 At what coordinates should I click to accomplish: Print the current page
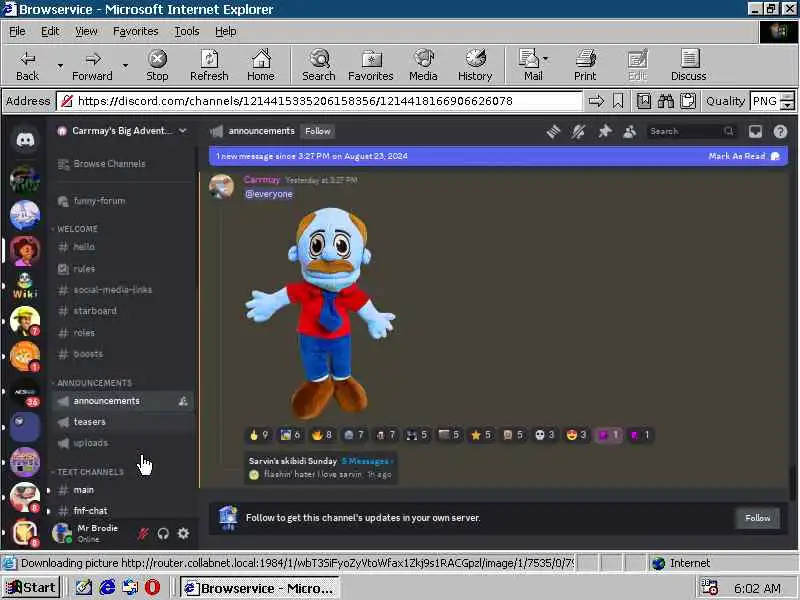click(585, 65)
